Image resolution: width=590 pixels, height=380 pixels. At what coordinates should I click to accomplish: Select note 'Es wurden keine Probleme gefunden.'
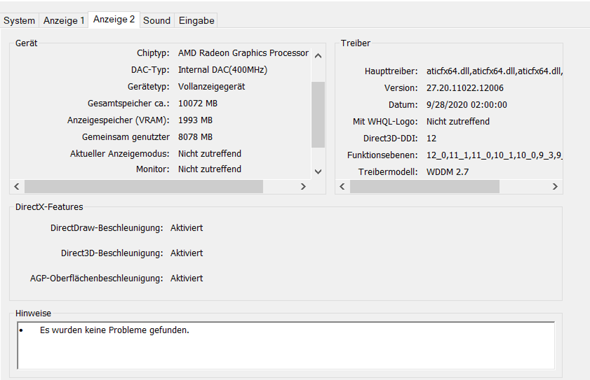click(114, 330)
